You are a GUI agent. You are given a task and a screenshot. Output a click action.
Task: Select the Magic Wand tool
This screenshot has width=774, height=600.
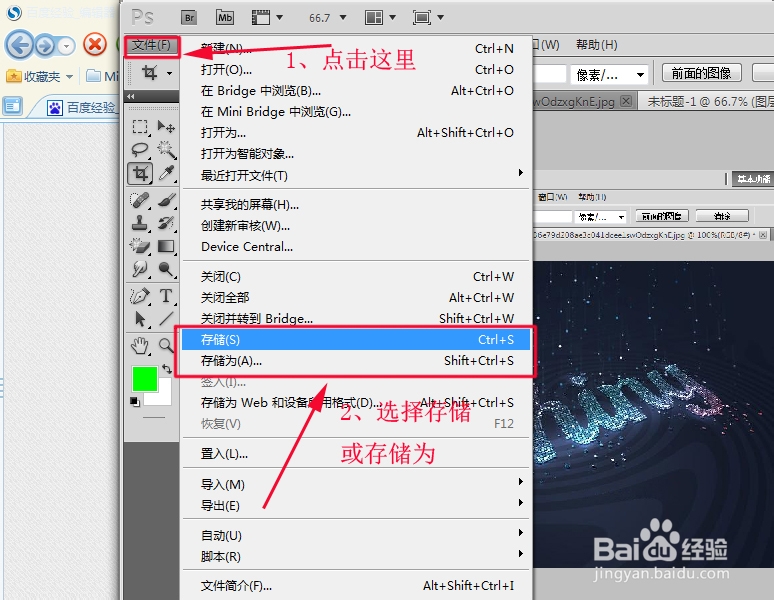(166, 150)
